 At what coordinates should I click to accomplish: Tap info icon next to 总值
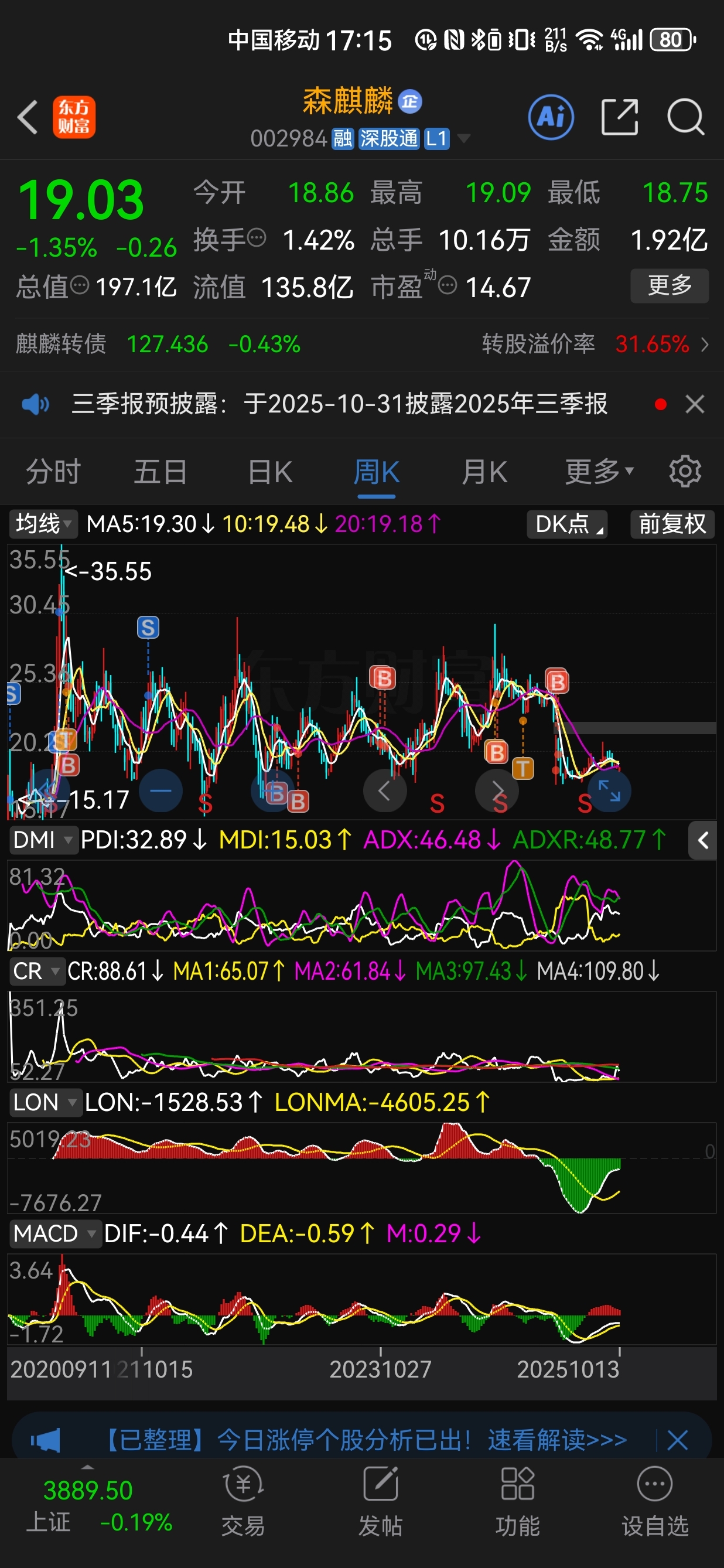coord(80,284)
